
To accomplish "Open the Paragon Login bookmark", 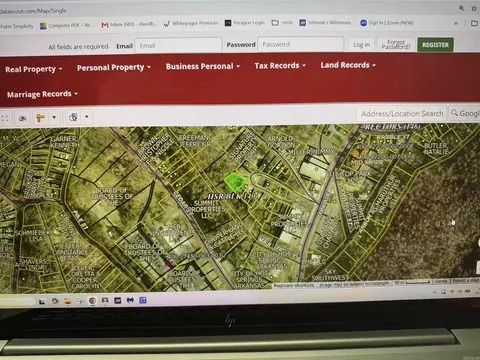I will pos(245,23).
